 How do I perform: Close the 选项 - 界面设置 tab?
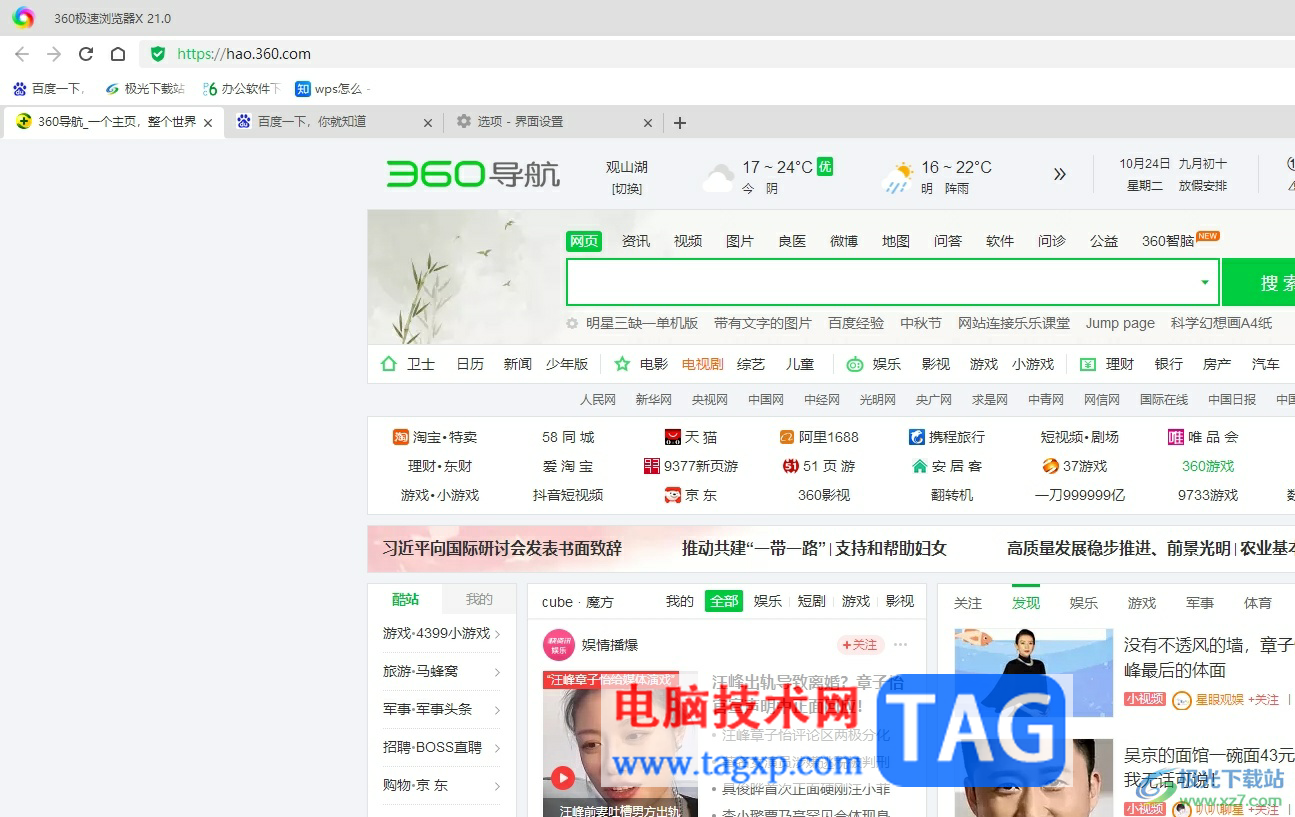click(x=648, y=123)
